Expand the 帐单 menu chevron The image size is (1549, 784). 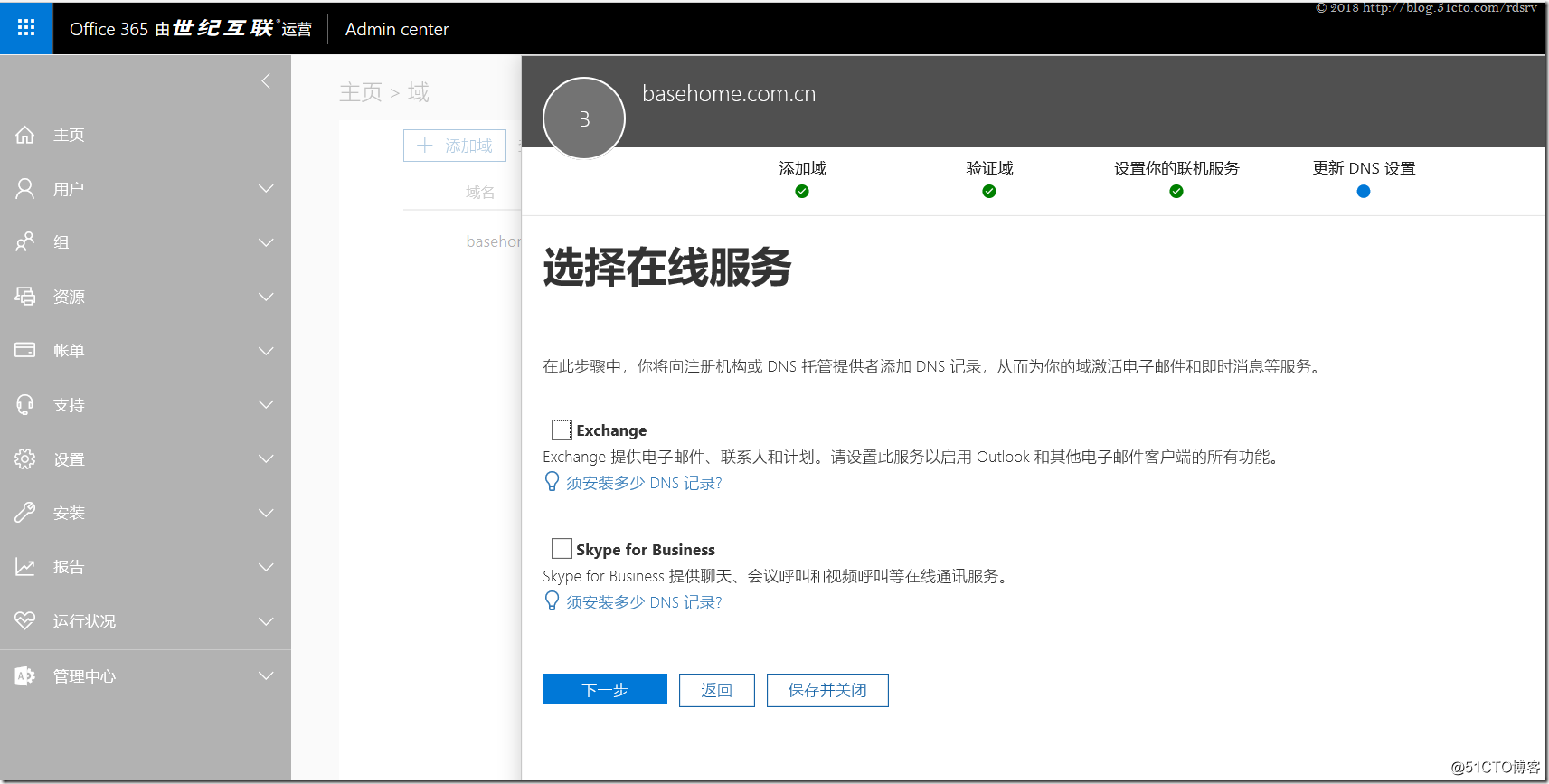pyautogui.click(x=266, y=351)
